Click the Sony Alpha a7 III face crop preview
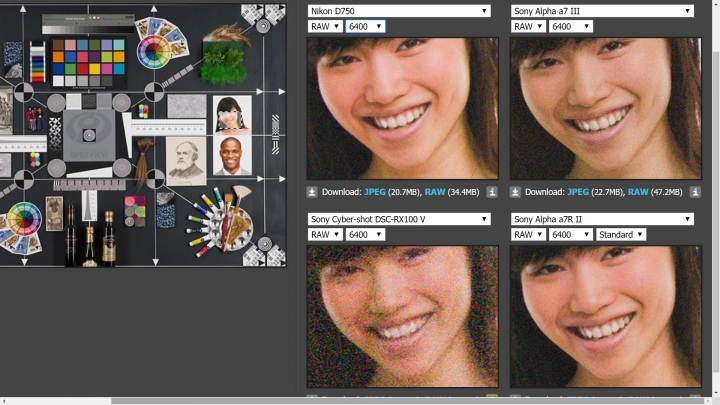The height and width of the screenshot is (405, 720). click(x=606, y=108)
